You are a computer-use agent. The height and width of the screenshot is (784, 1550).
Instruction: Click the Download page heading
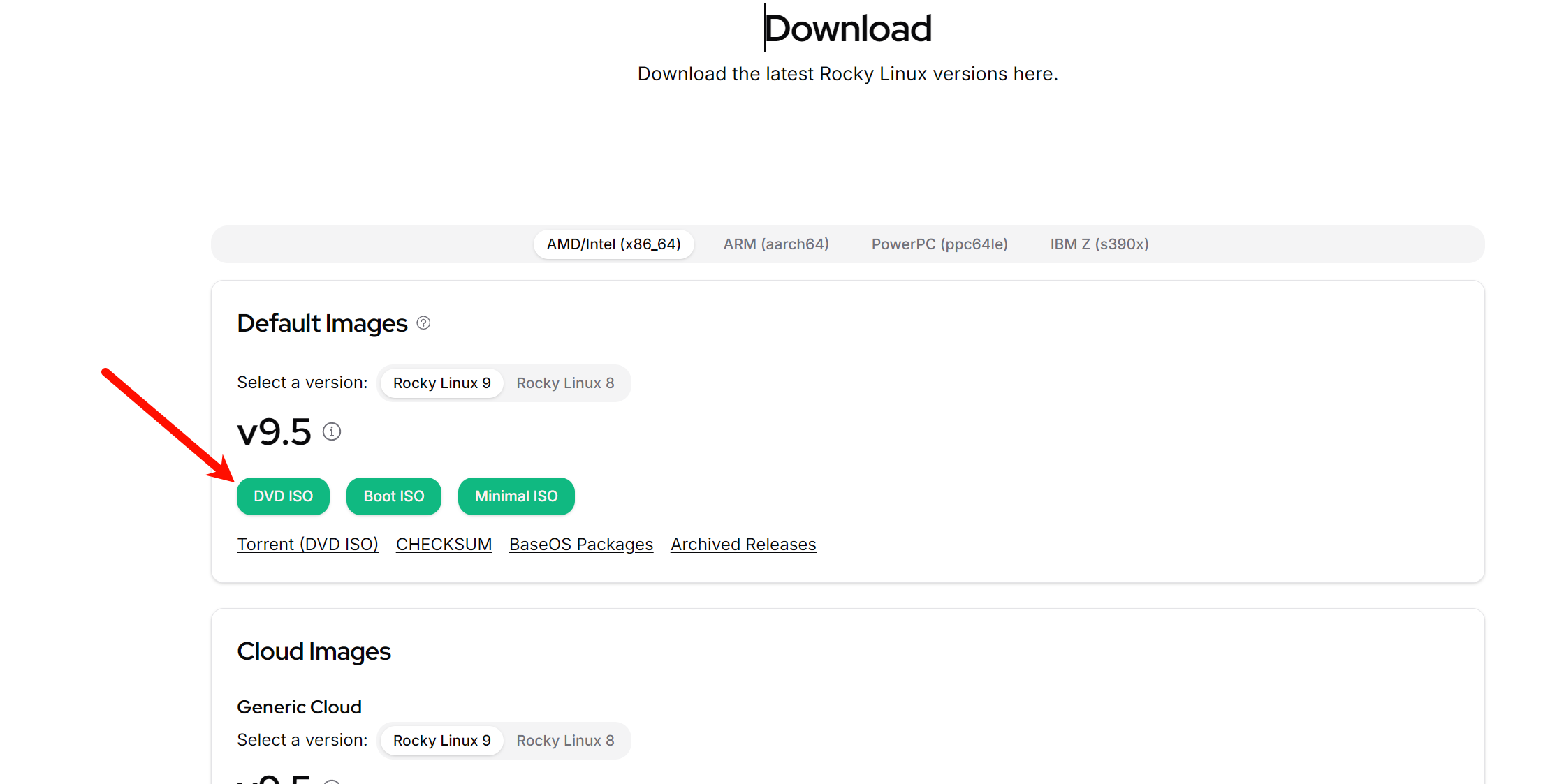click(x=847, y=29)
